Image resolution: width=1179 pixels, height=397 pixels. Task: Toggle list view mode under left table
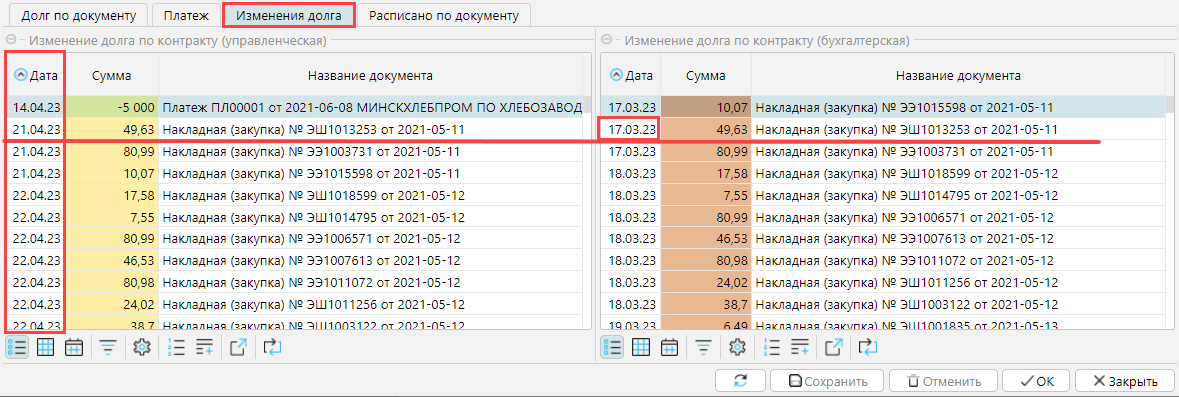click(18, 347)
